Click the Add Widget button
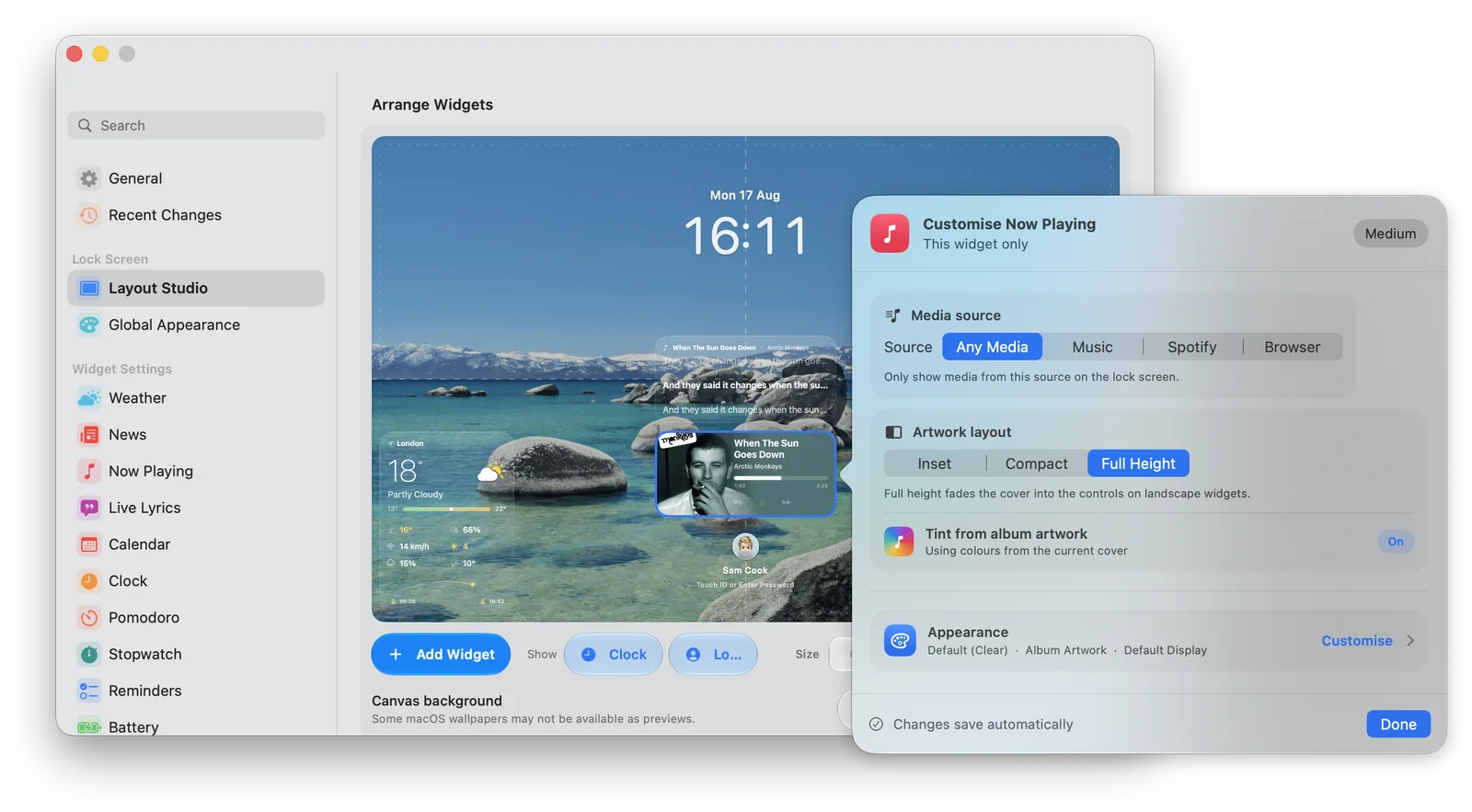1472x812 pixels. coord(441,655)
